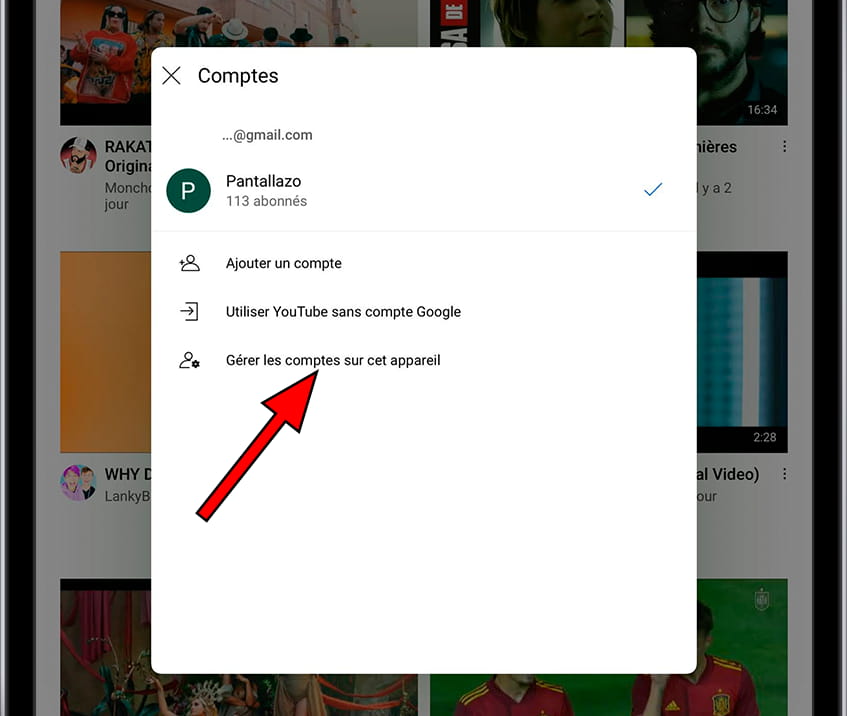Click the add-person icon
This screenshot has width=847, height=716.
(x=189, y=263)
